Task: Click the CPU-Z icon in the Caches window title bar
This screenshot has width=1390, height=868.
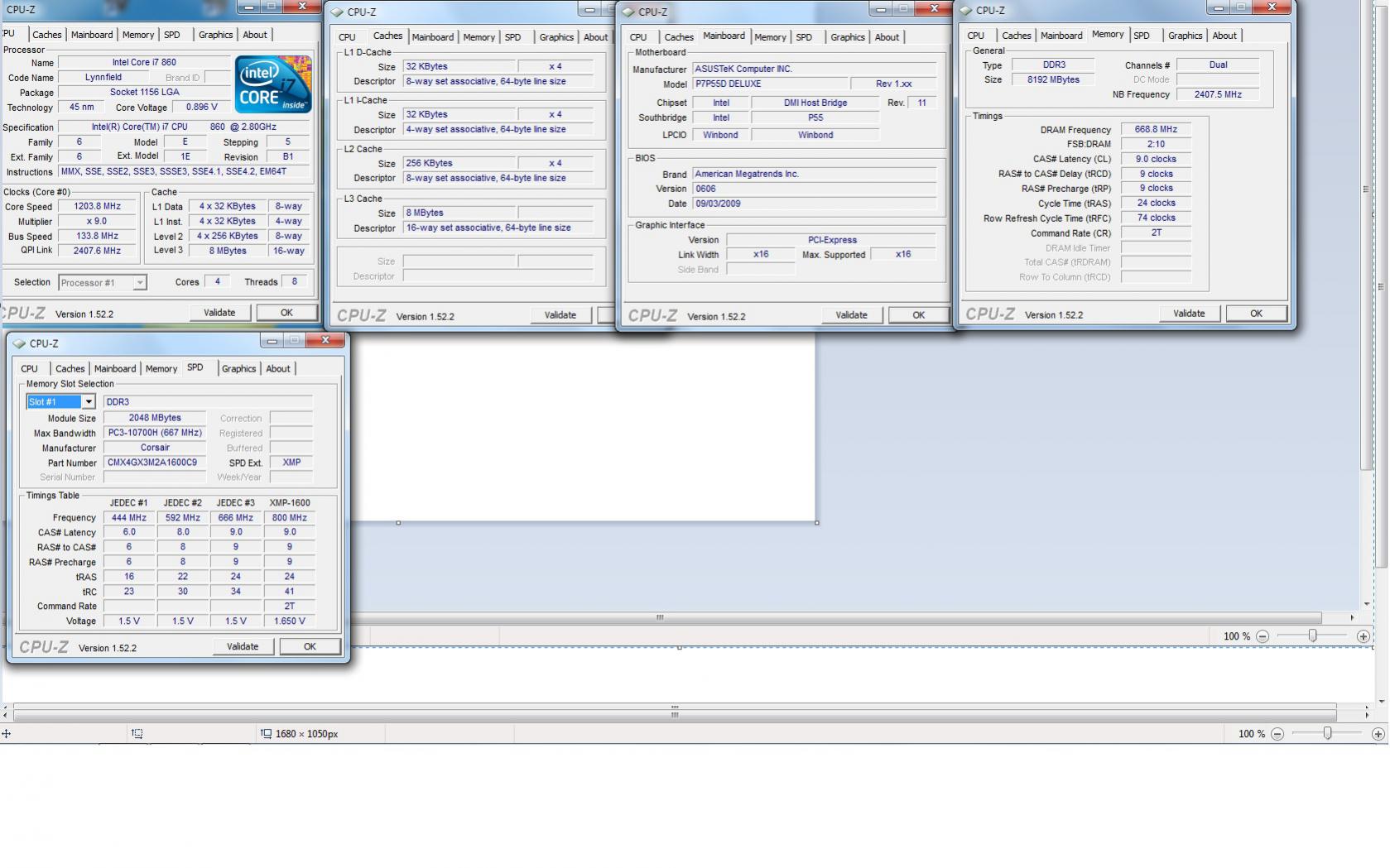Action: pyautogui.click(x=336, y=12)
